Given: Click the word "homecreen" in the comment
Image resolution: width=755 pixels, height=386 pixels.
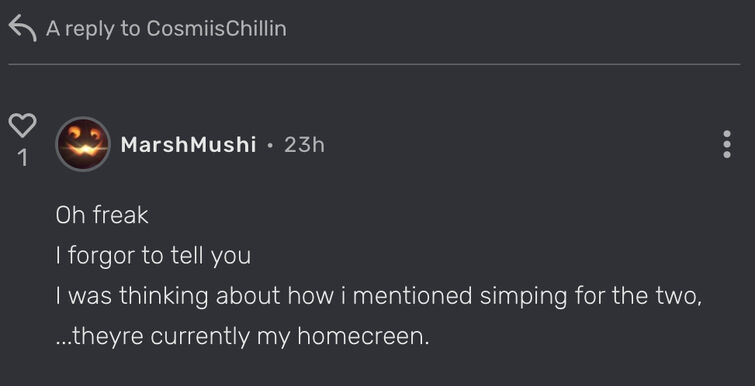Looking at the screenshot, I should coord(363,336).
